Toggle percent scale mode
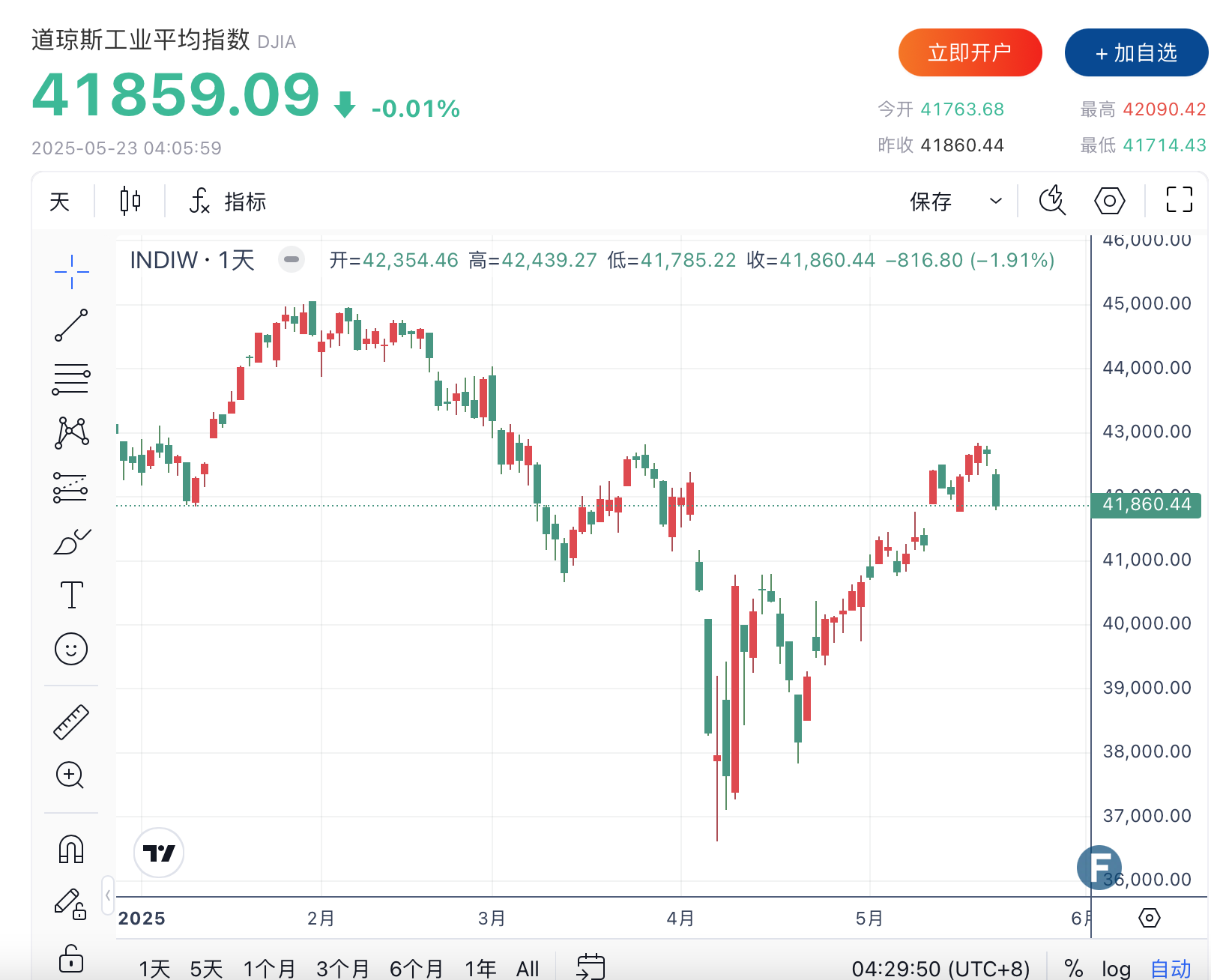The image size is (1211, 980). 1073,969
